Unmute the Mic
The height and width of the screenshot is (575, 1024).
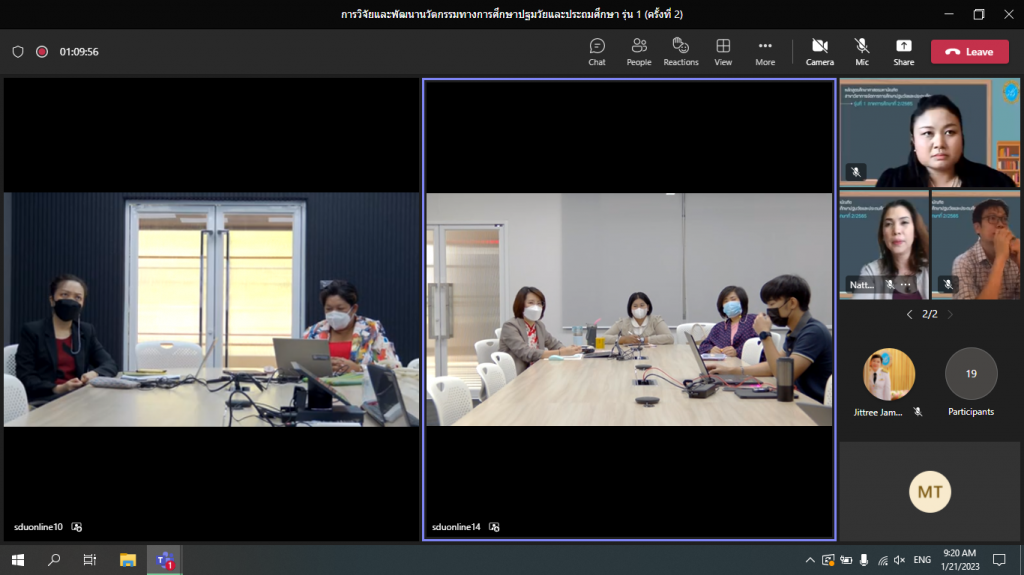[x=862, y=51]
